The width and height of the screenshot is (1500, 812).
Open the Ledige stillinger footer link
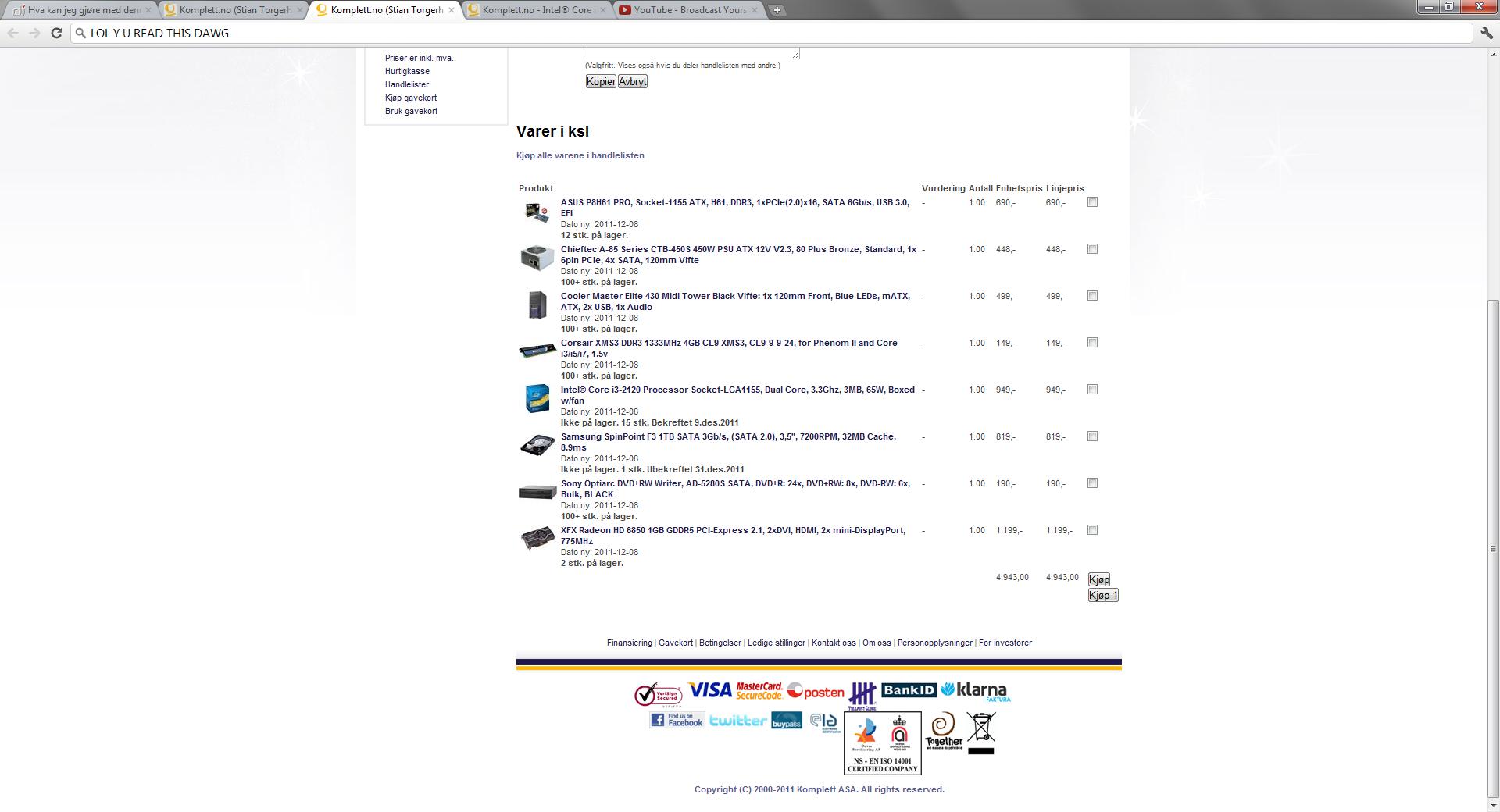coord(777,643)
